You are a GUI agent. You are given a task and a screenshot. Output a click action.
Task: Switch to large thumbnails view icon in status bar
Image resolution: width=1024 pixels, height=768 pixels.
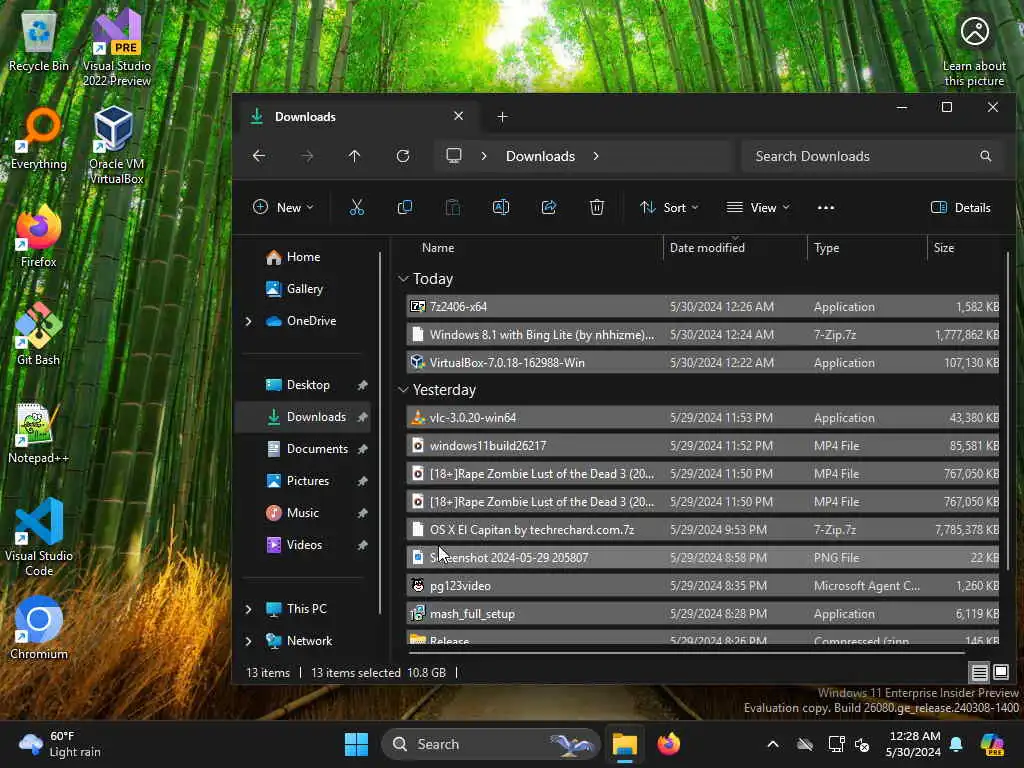click(1001, 672)
